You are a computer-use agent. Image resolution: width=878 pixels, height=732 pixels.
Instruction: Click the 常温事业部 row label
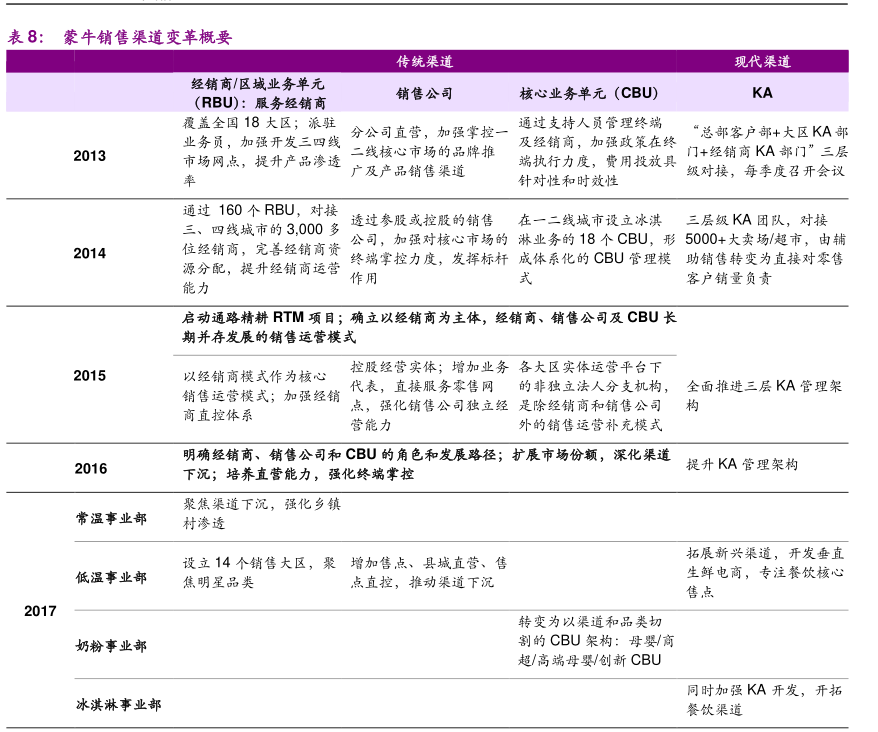click(111, 518)
